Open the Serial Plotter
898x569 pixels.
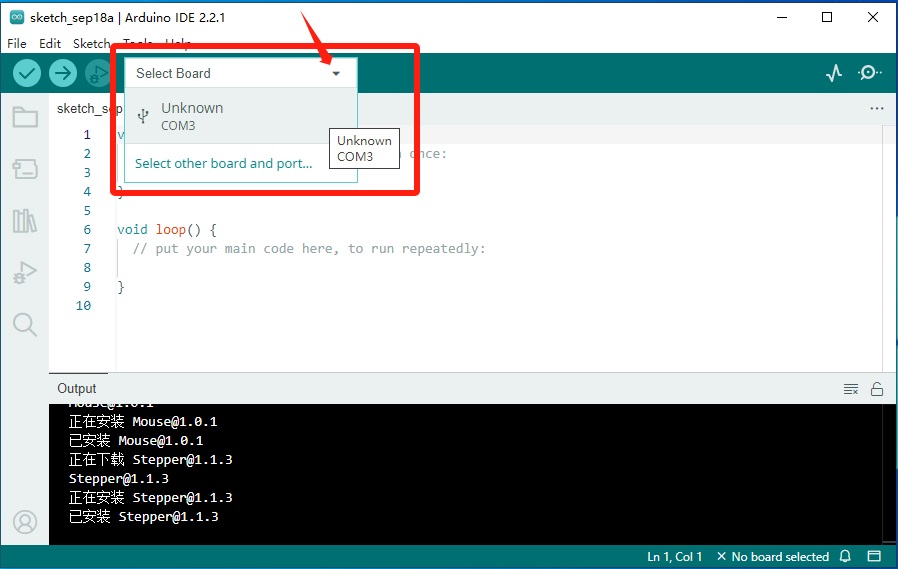pos(834,73)
